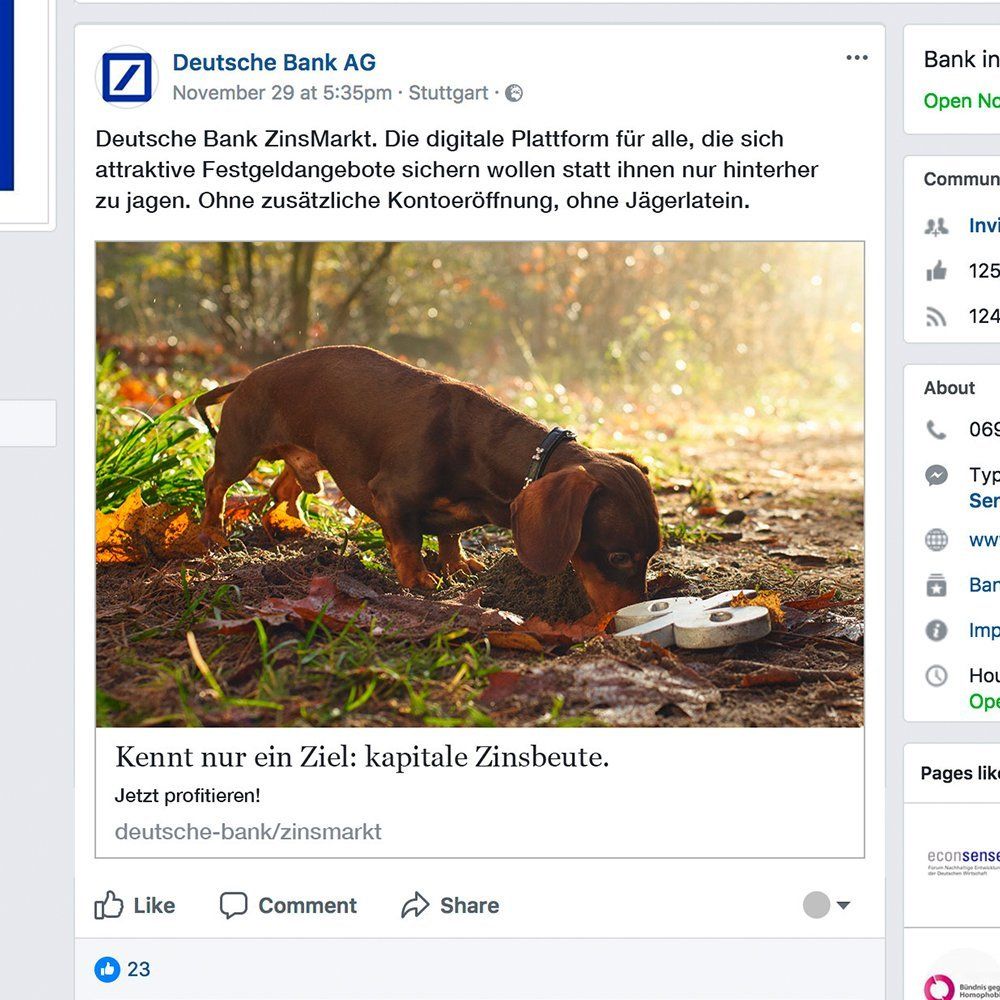Click the thumbs-up Like icon
Image resolution: width=1000 pixels, height=1000 pixels.
point(109,905)
